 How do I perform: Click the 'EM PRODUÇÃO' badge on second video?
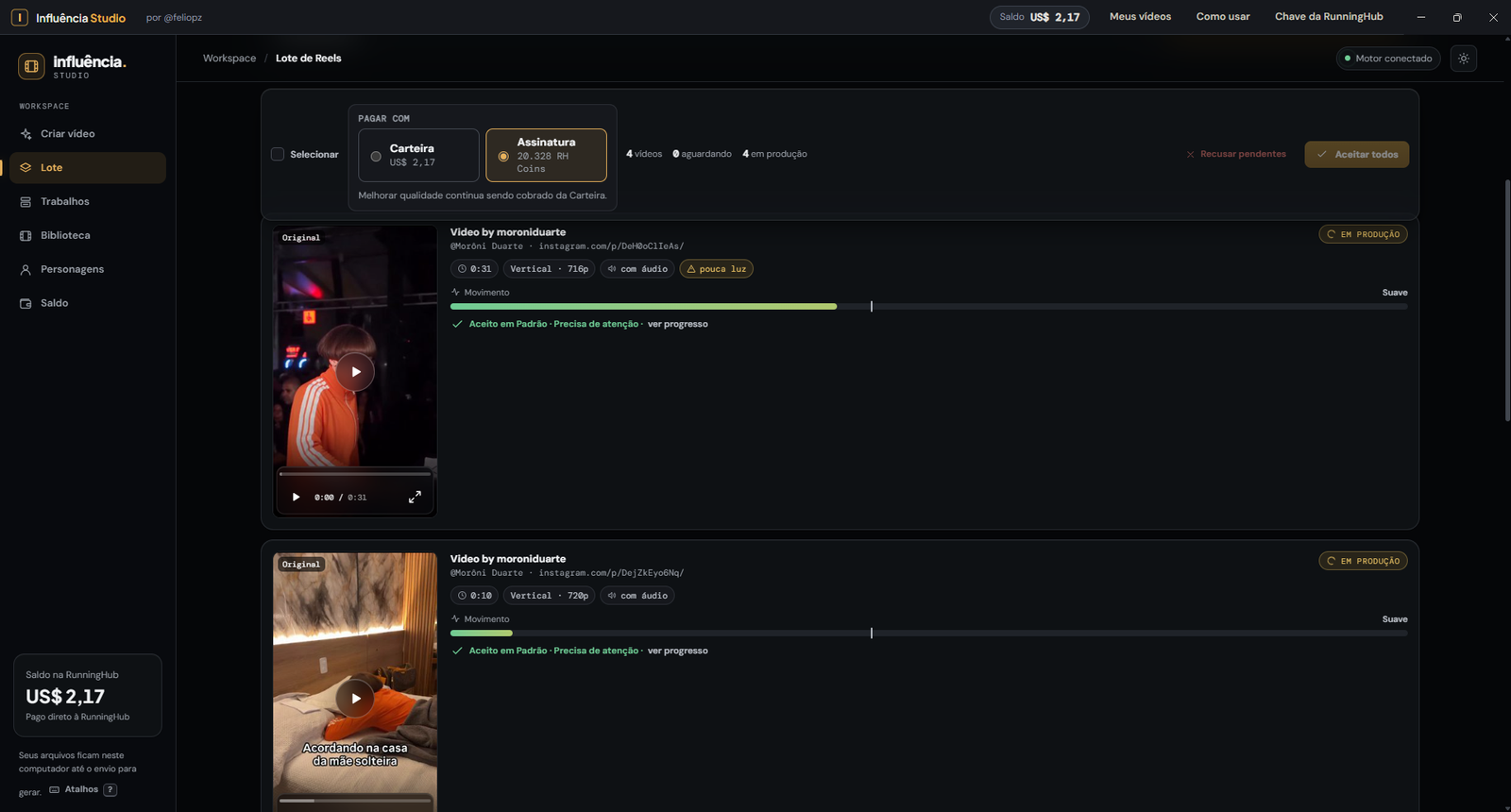tap(1364, 561)
